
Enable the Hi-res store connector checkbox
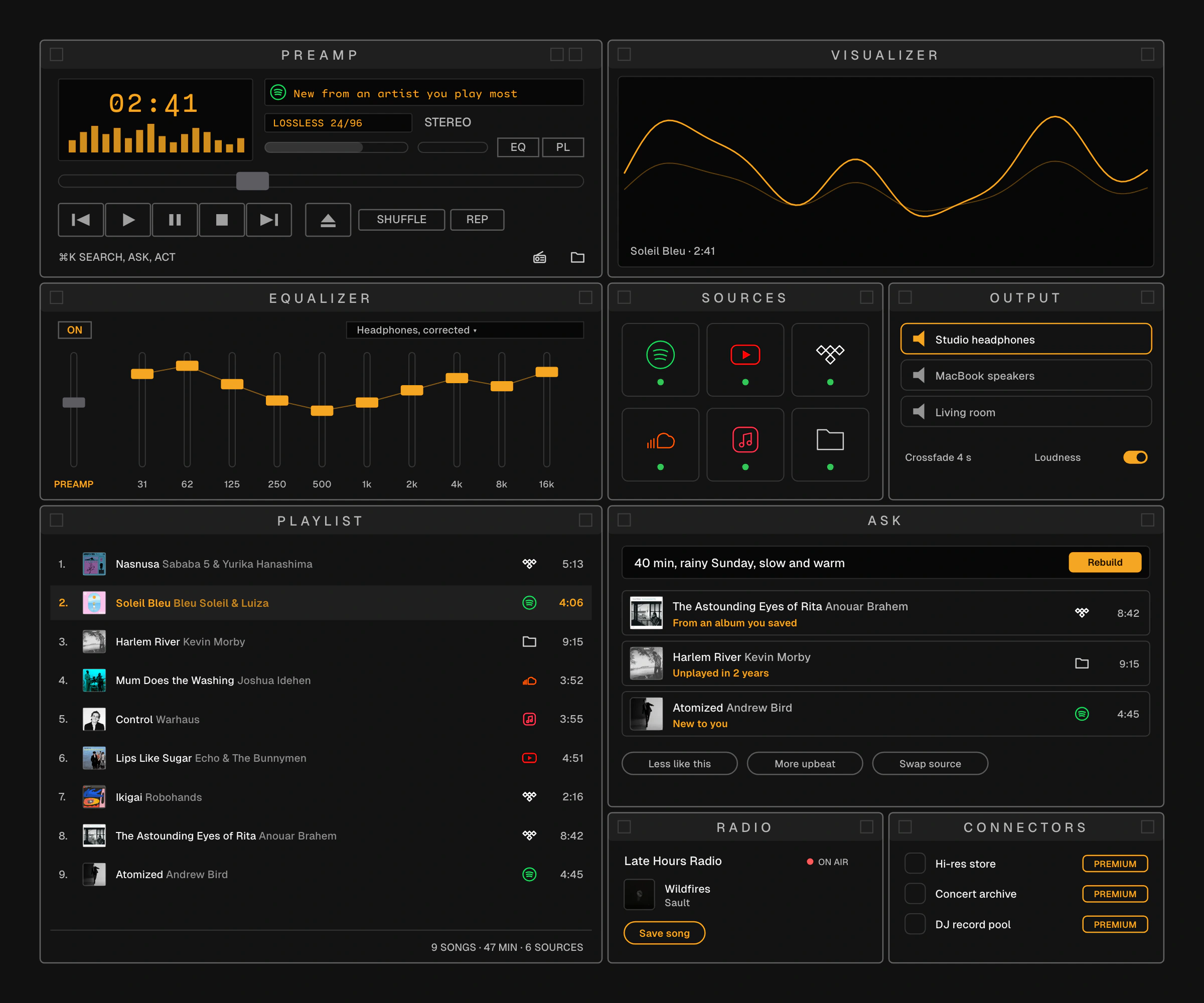coord(915,864)
